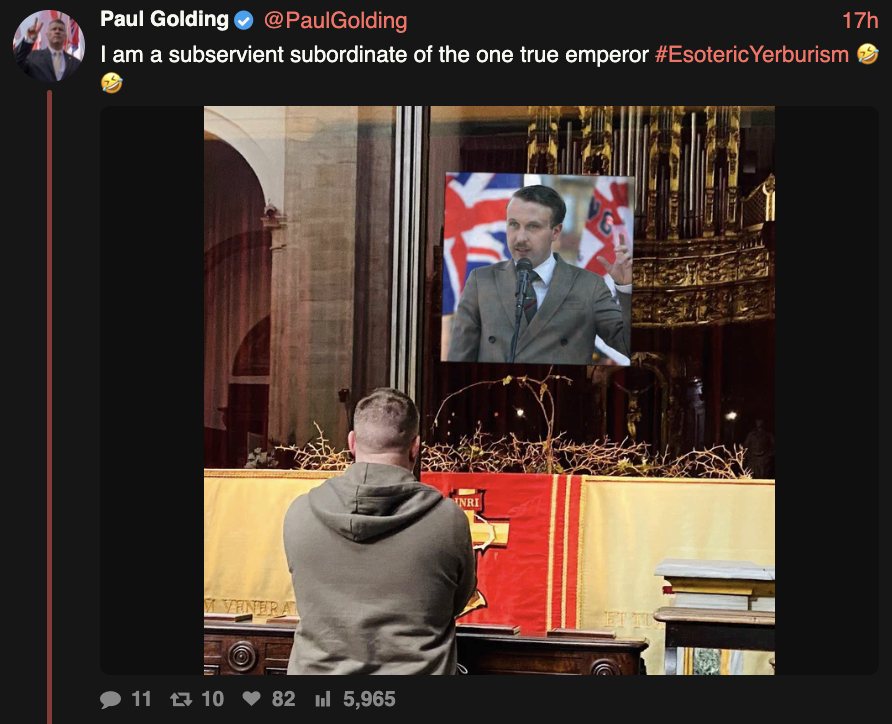Viewport: 892px width, 724px height.
Task: Click the 17h timestamp
Action: click(x=860, y=20)
